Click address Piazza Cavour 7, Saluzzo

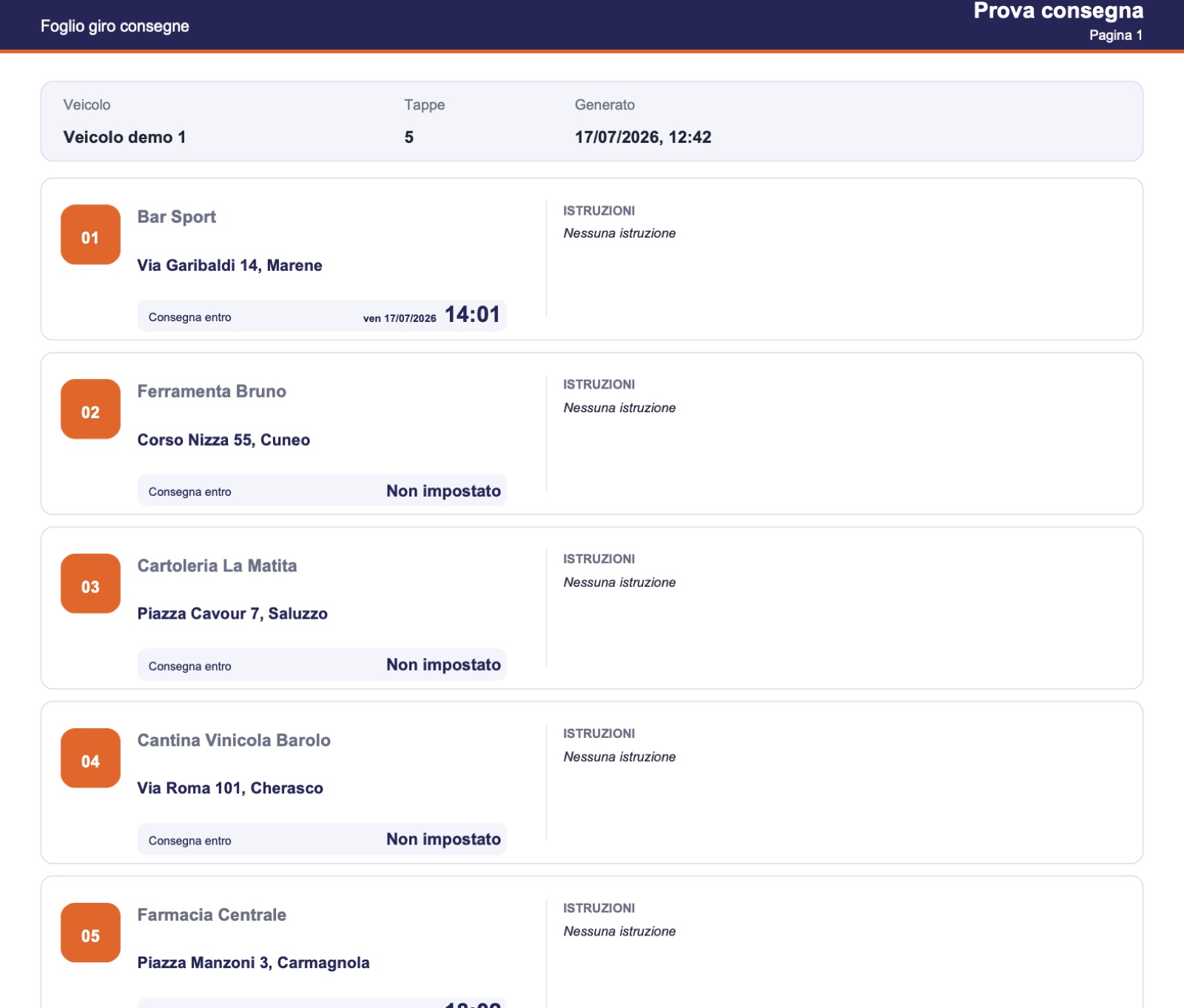[x=232, y=614]
